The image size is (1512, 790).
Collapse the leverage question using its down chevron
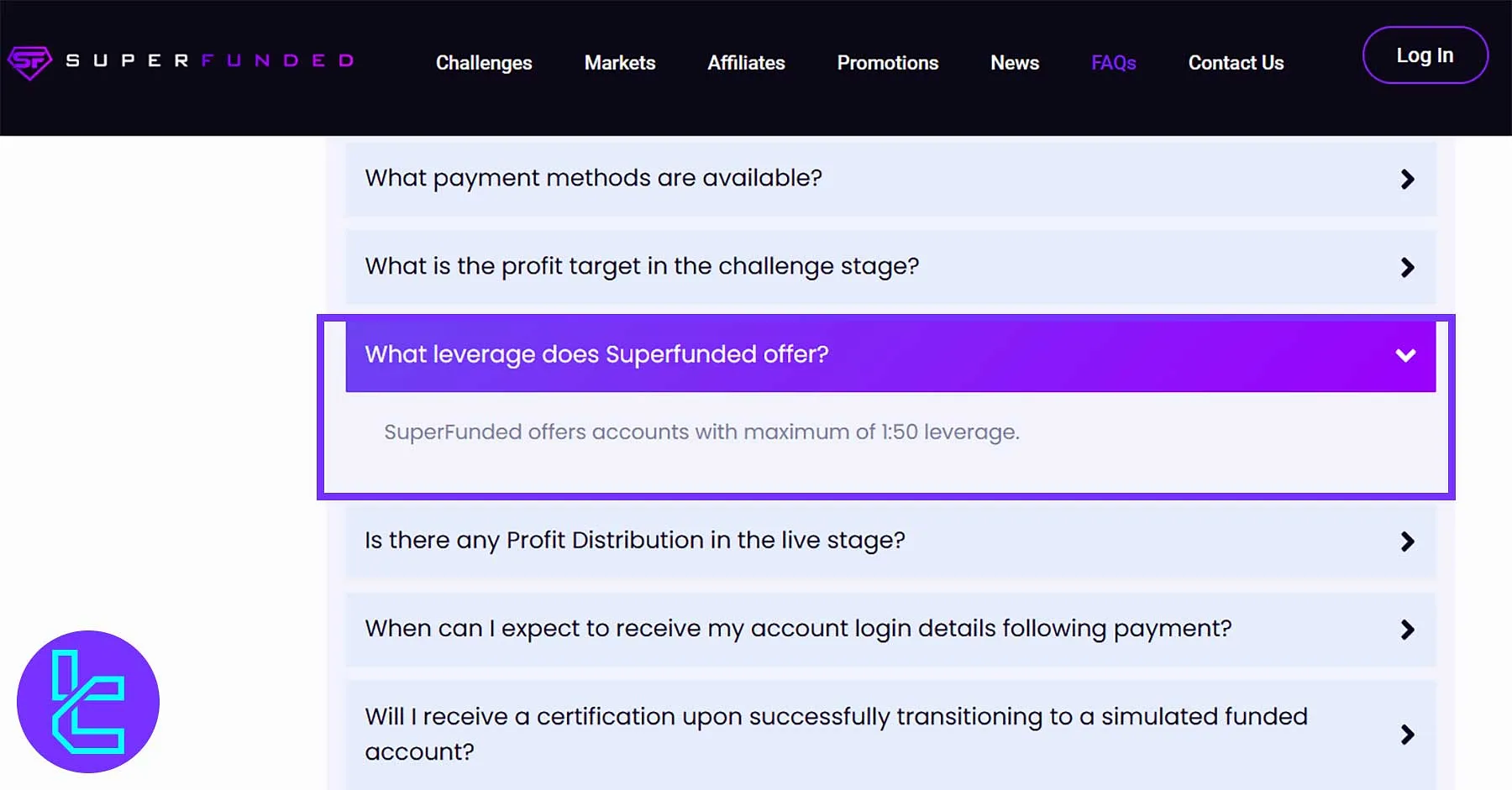point(1404,356)
